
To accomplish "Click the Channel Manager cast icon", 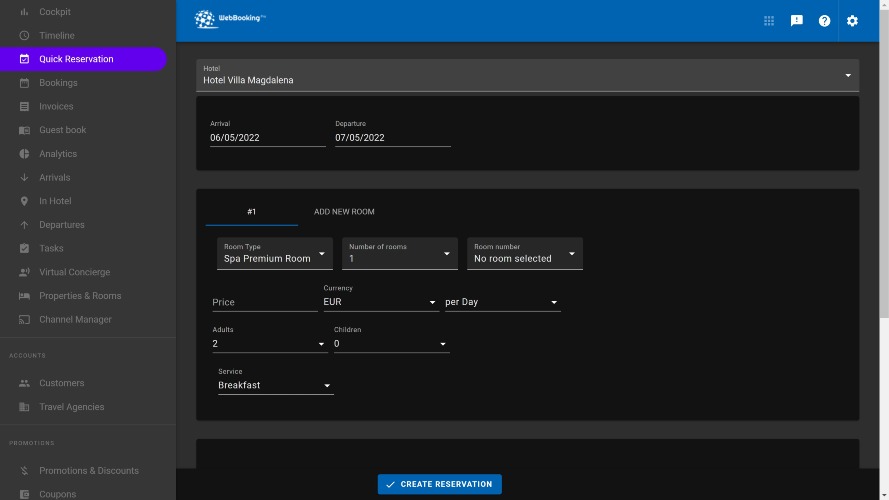I will [x=24, y=320].
